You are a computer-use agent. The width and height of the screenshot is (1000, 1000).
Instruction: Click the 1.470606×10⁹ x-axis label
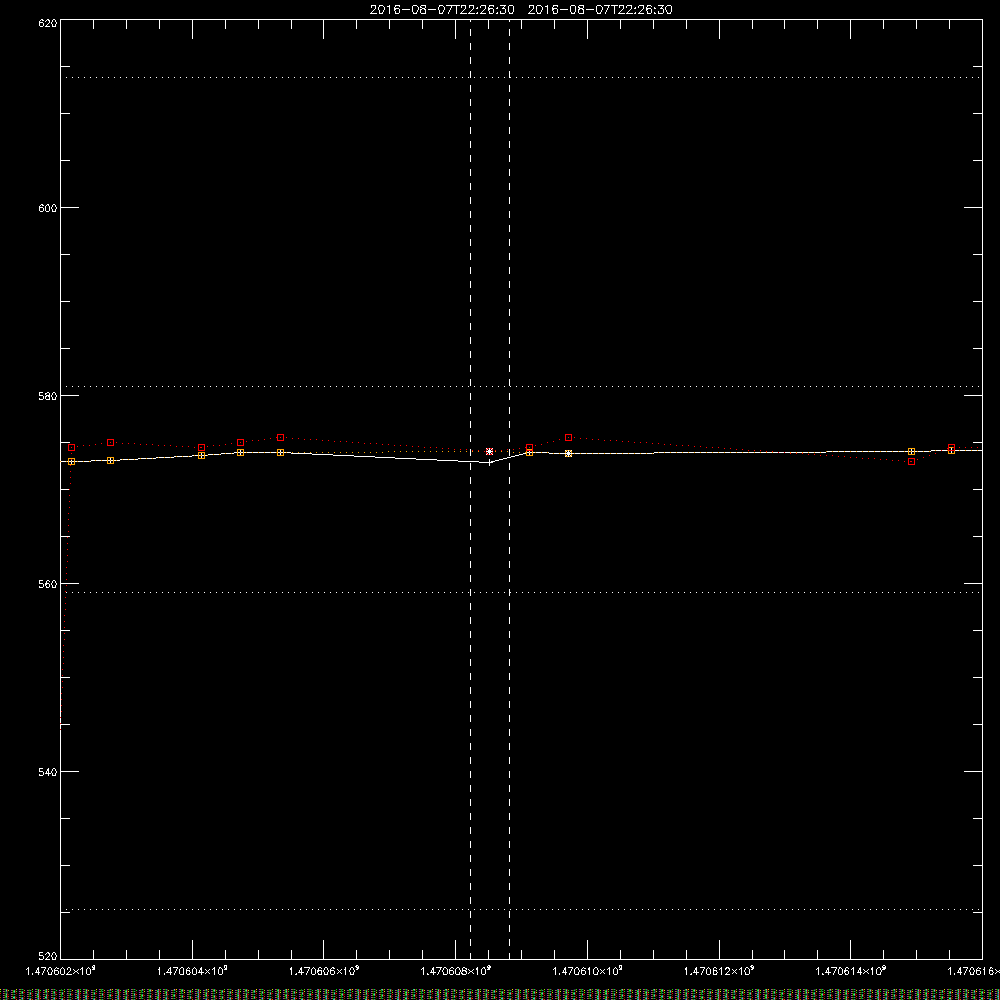(324, 971)
